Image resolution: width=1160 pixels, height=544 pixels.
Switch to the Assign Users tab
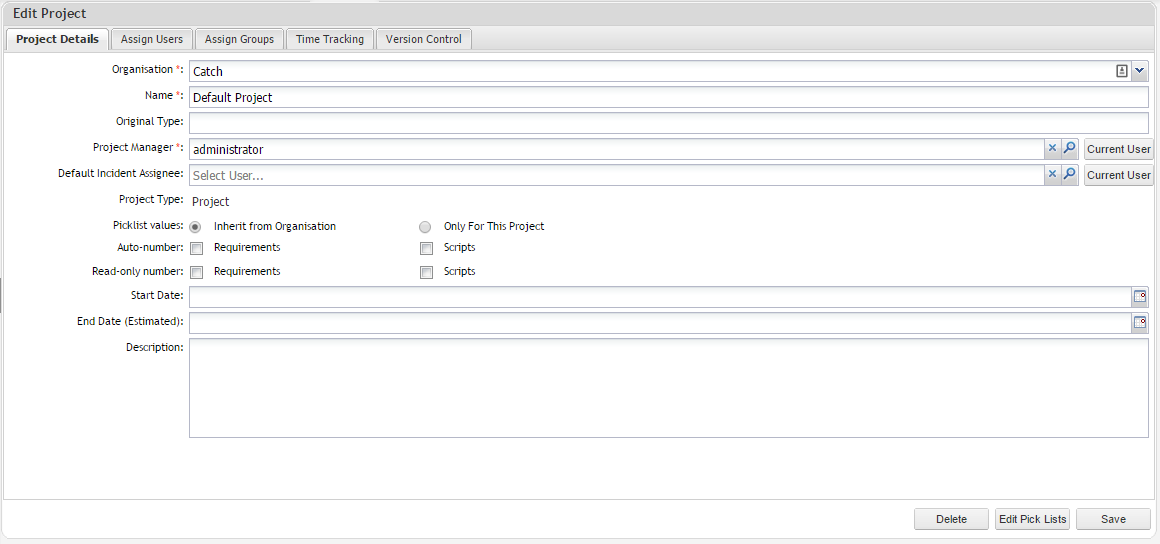[152, 39]
